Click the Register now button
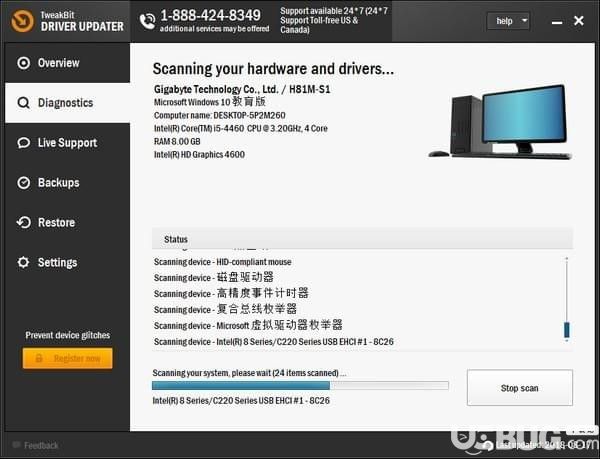Viewport: 600px width, 459px height. [67, 358]
